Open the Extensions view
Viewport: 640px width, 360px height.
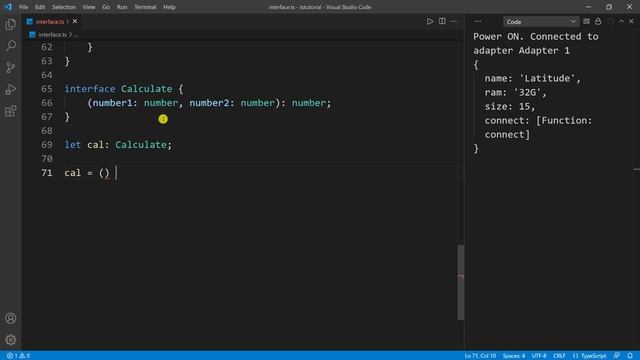(11, 111)
